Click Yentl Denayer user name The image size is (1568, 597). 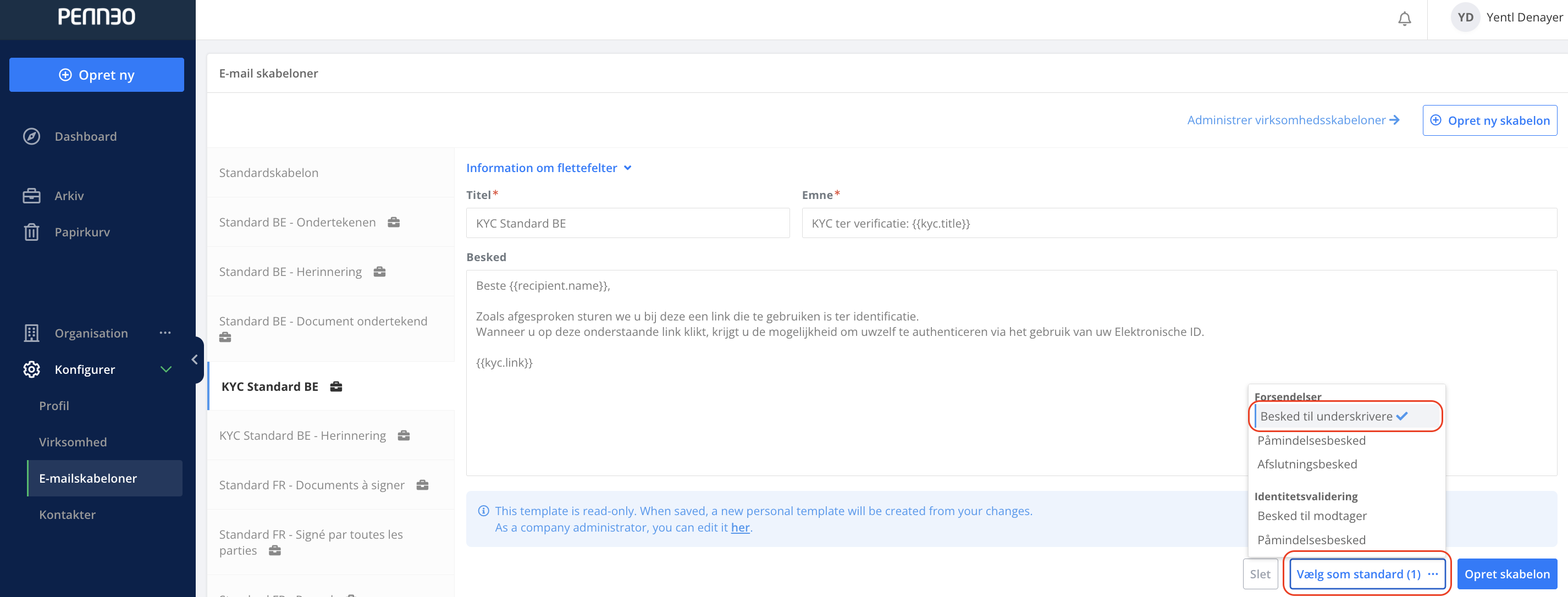(1523, 18)
